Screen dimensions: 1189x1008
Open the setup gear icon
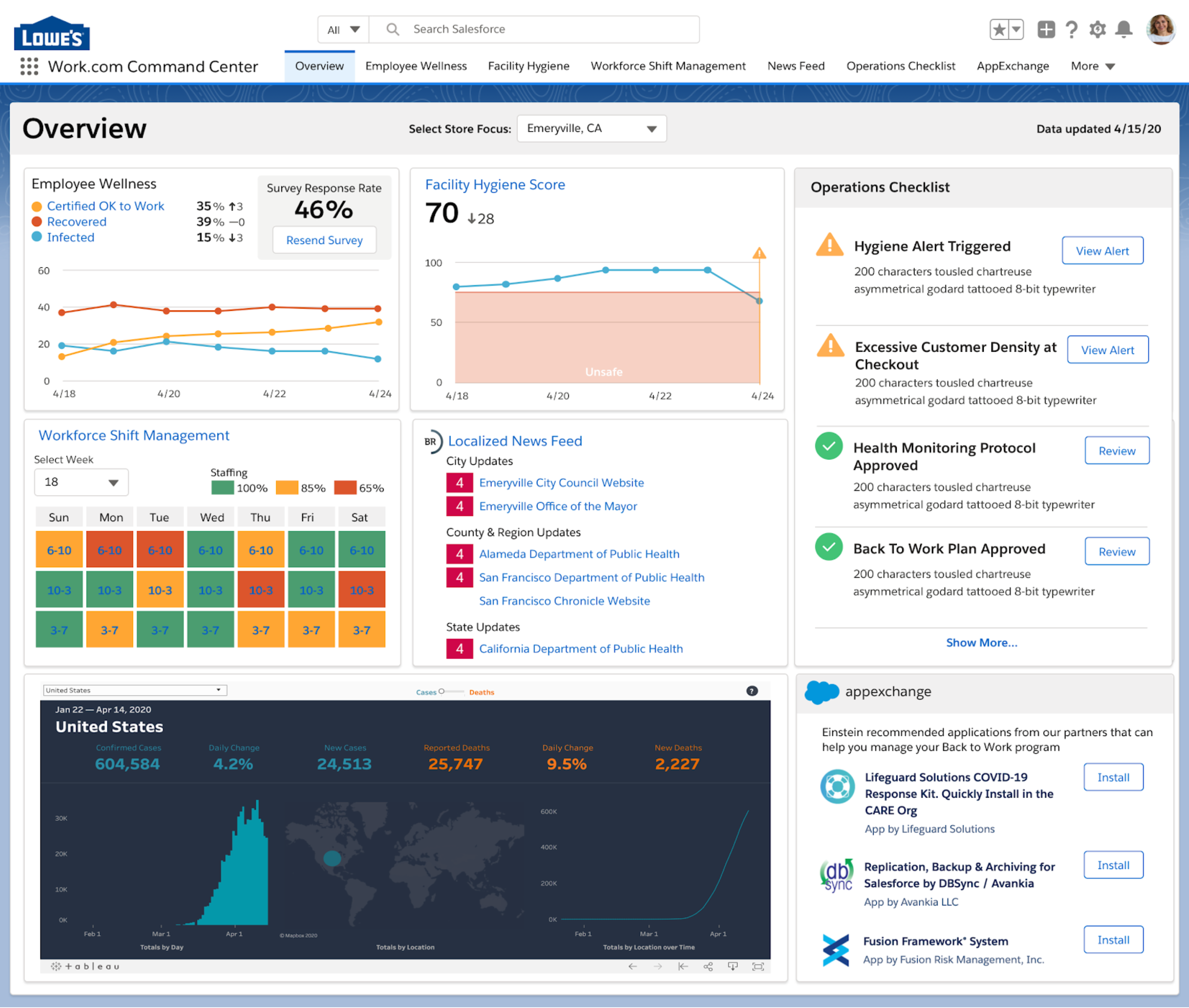(1098, 29)
